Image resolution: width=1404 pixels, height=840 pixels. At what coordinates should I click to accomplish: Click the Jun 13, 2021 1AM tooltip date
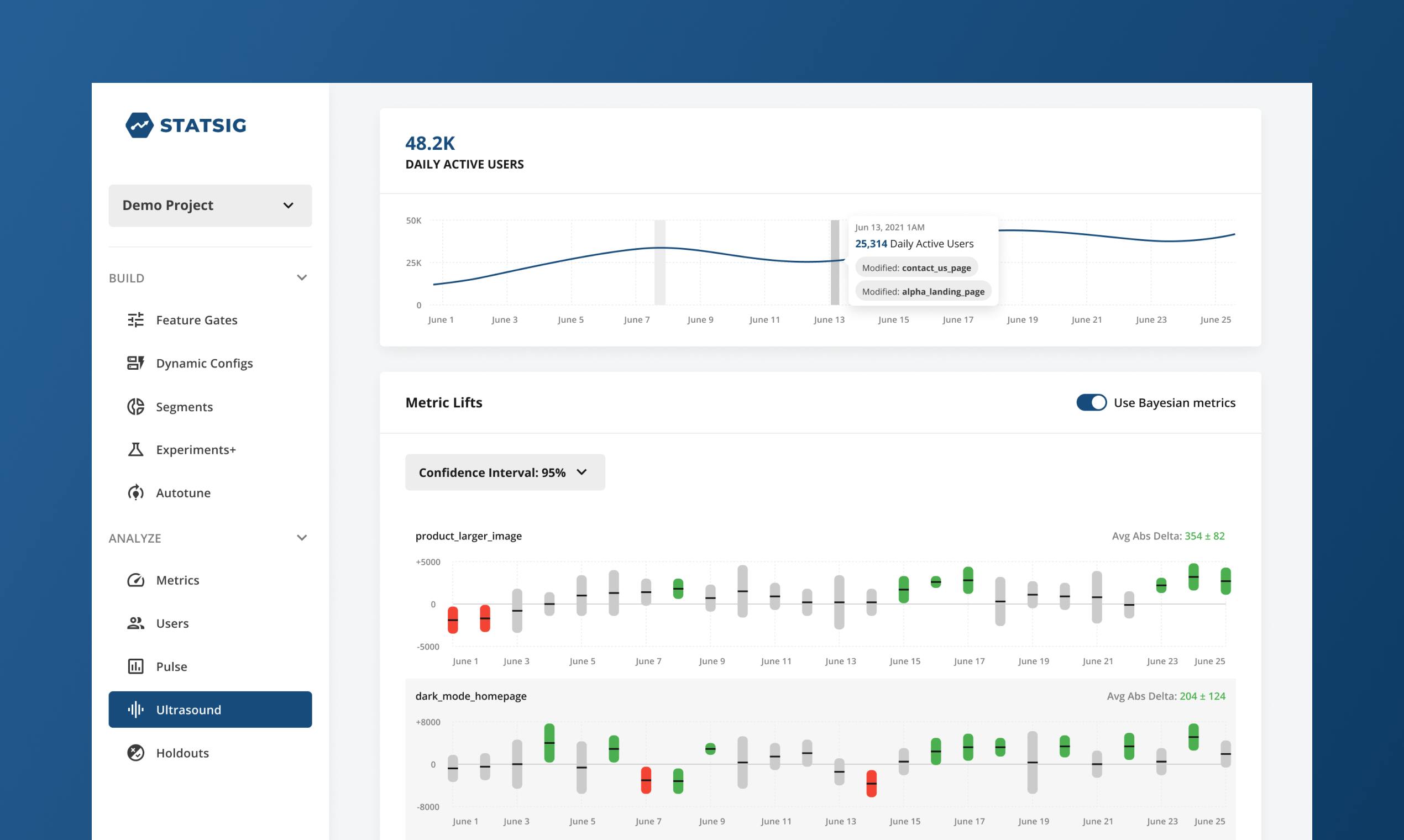(x=890, y=227)
